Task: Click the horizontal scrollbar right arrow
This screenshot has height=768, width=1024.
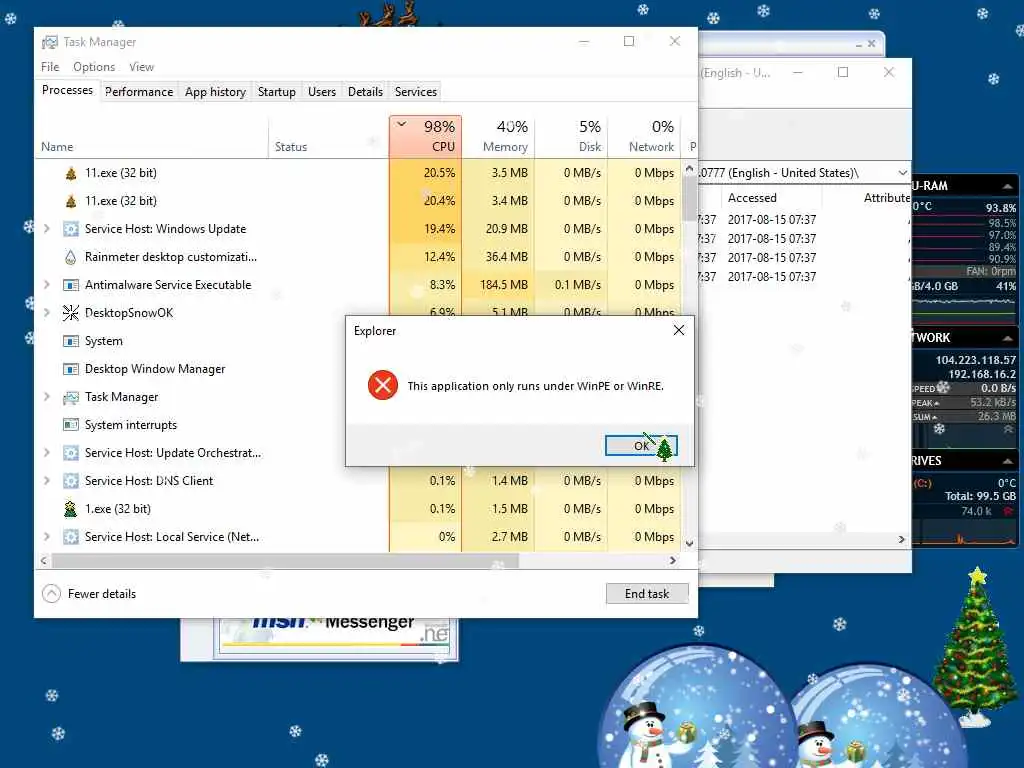Action: coord(673,560)
